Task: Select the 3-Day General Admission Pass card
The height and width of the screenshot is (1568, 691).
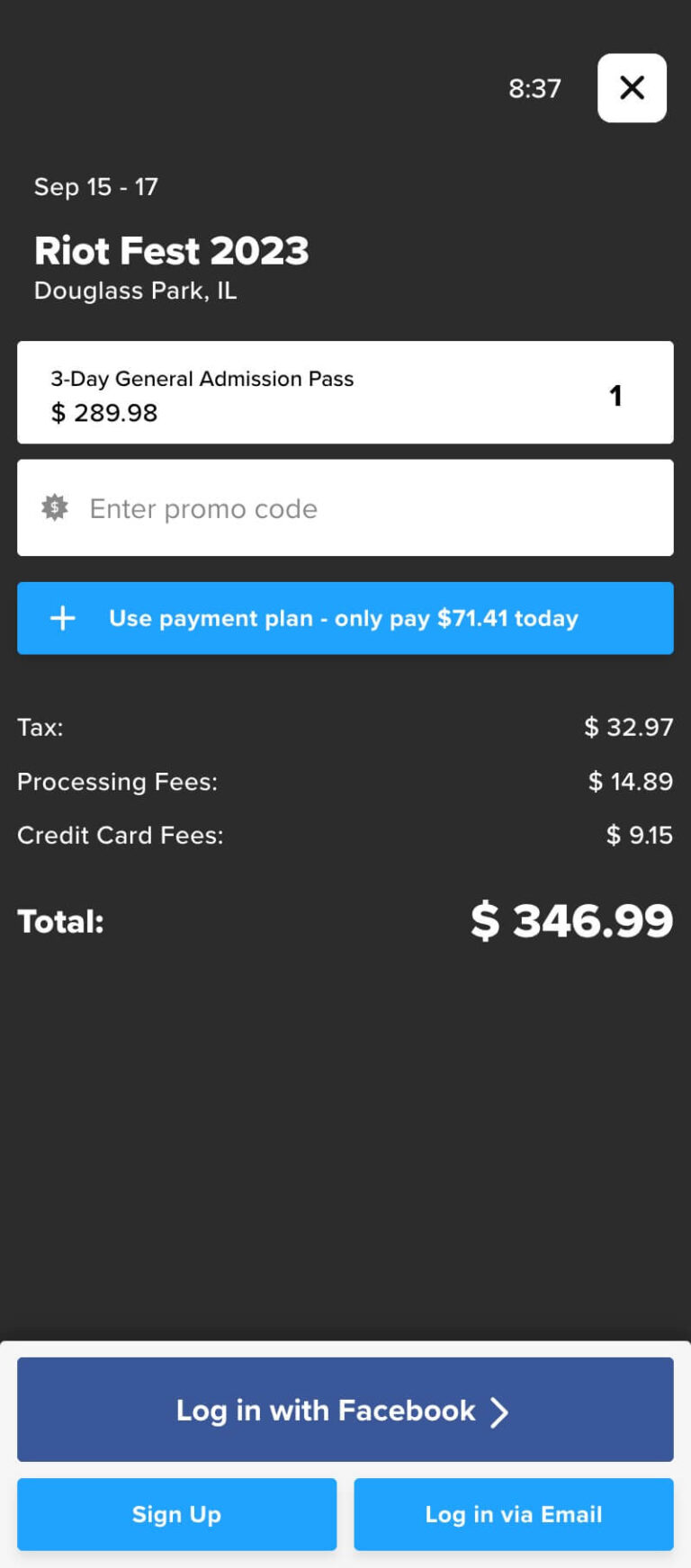Action: point(345,393)
